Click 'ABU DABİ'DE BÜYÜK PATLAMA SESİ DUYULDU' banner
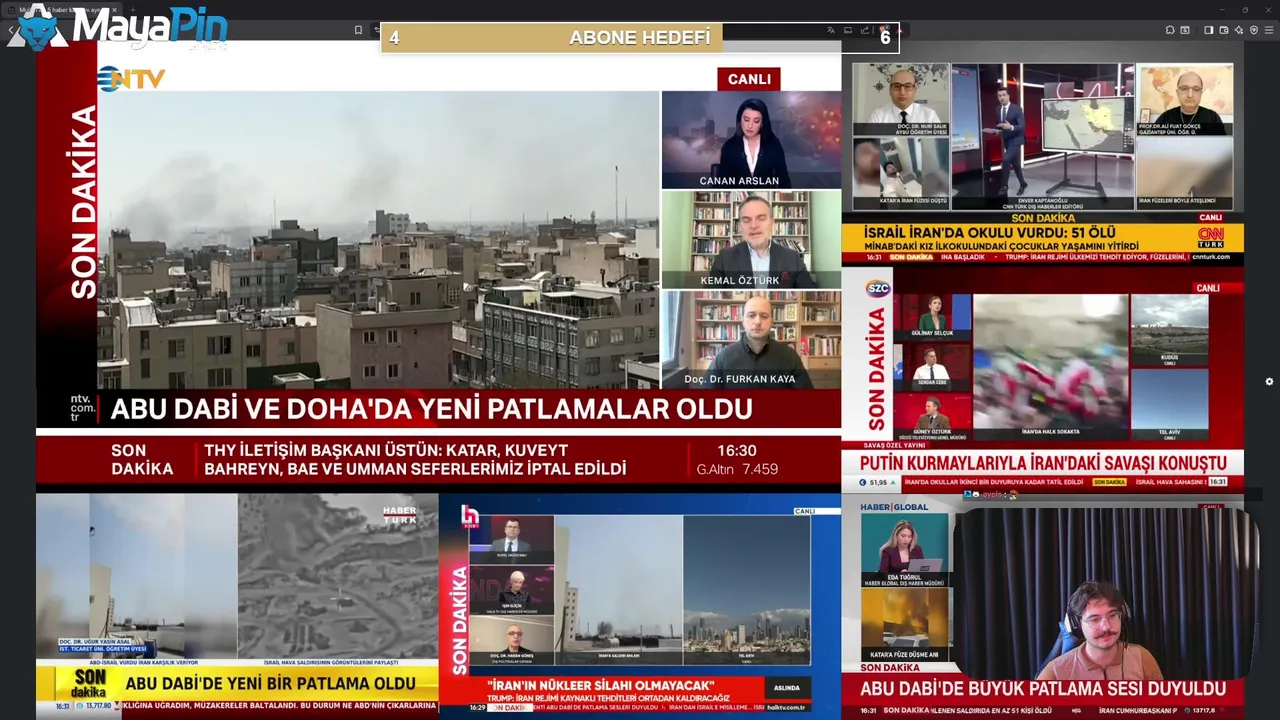 [x=1043, y=689]
